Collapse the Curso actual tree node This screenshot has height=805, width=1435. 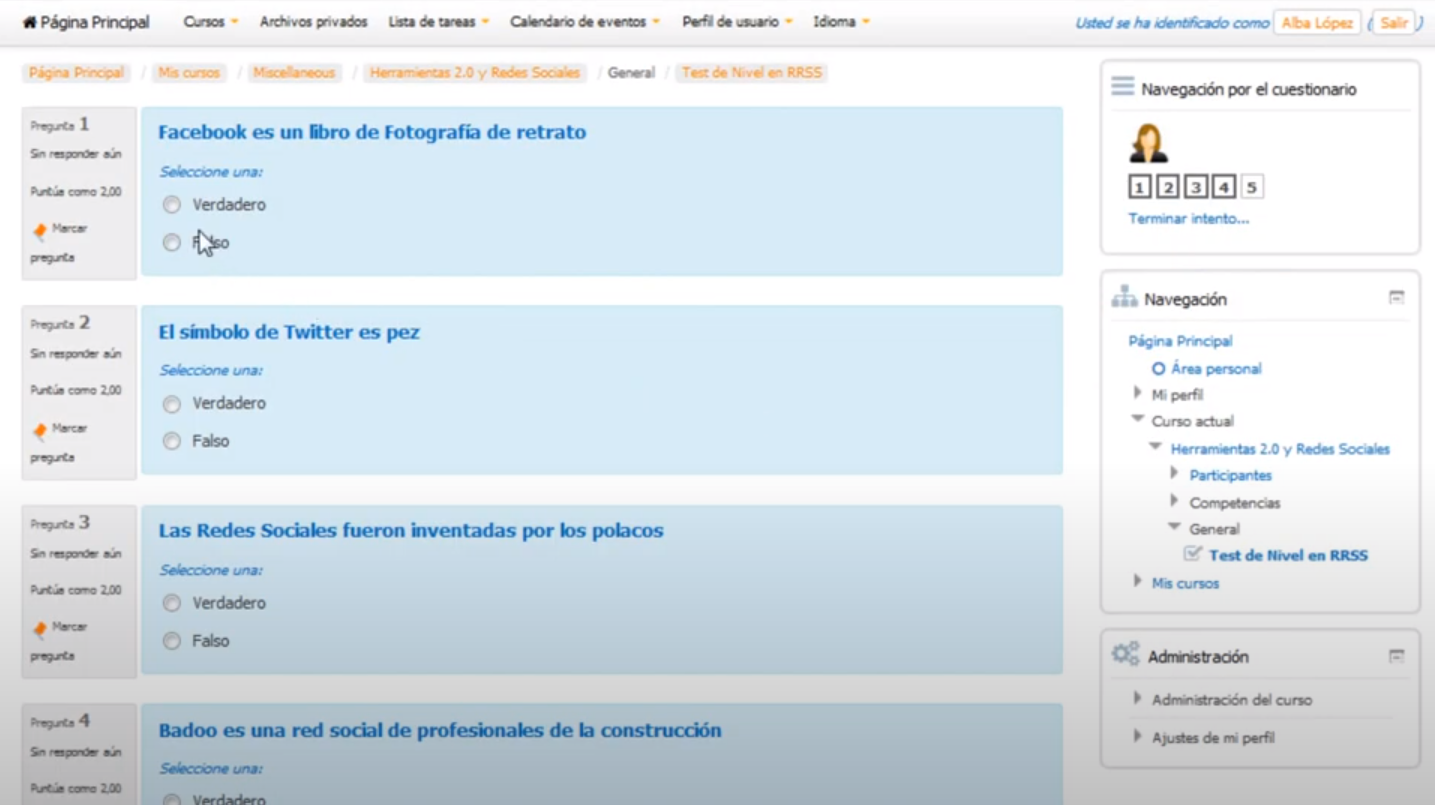point(1138,419)
